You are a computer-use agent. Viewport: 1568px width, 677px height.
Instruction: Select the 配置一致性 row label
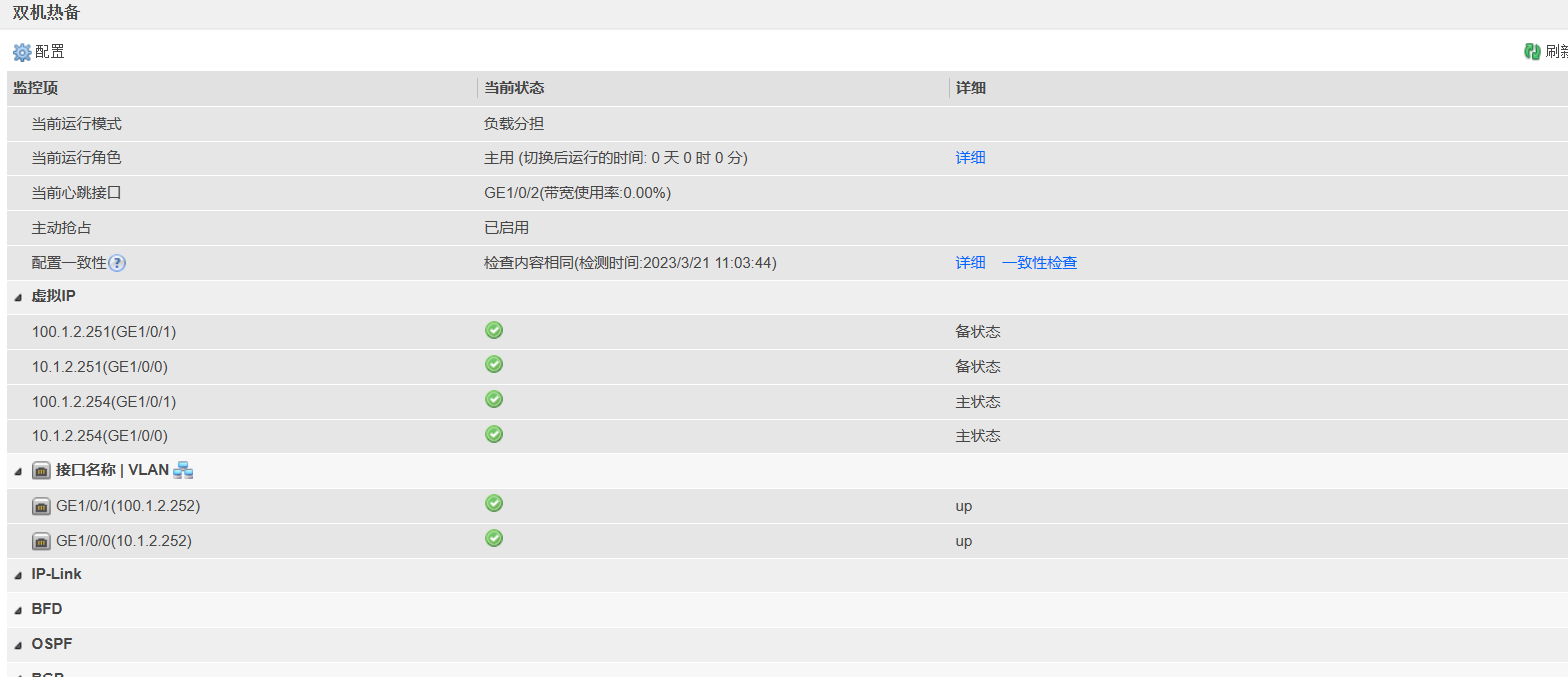[69, 263]
